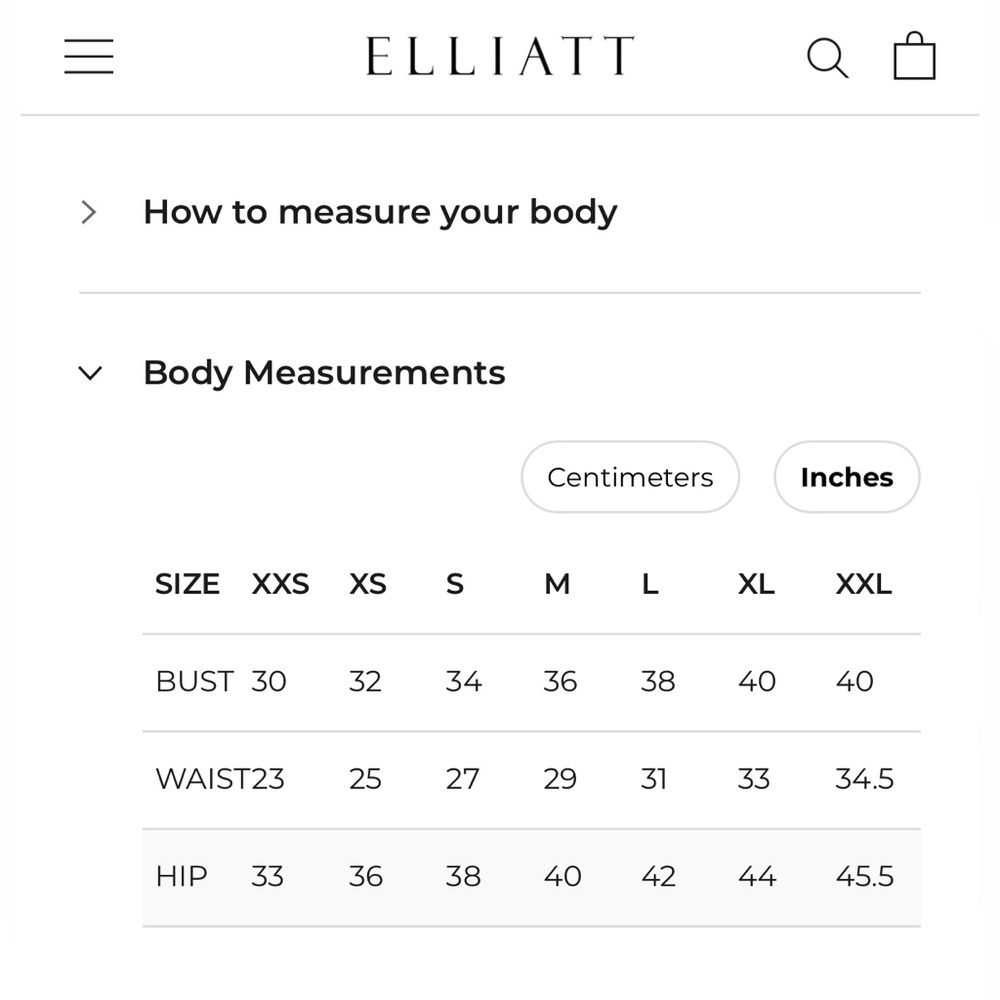The image size is (1000, 1000).
Task: Click the ELLIATT logo
Action: 500,56
